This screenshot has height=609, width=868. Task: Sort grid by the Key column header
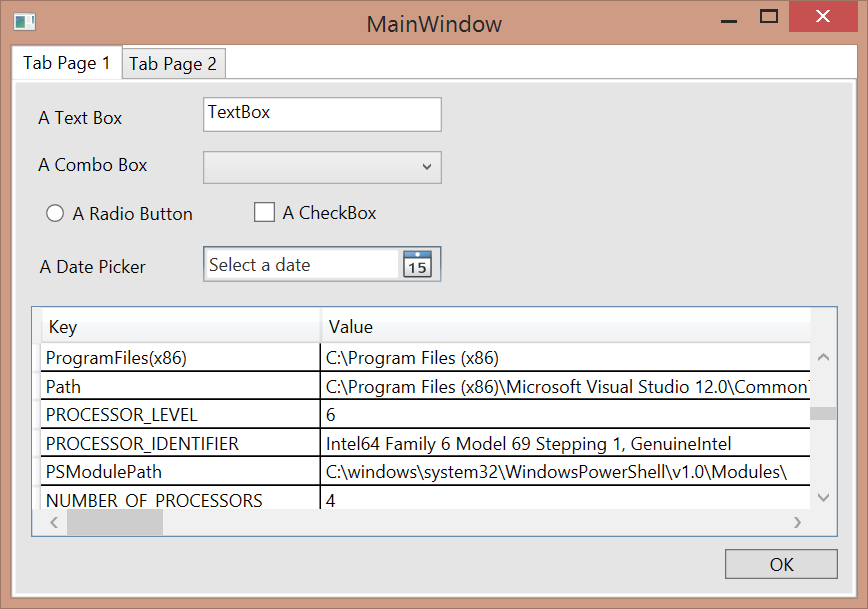(x=180, y=327)
